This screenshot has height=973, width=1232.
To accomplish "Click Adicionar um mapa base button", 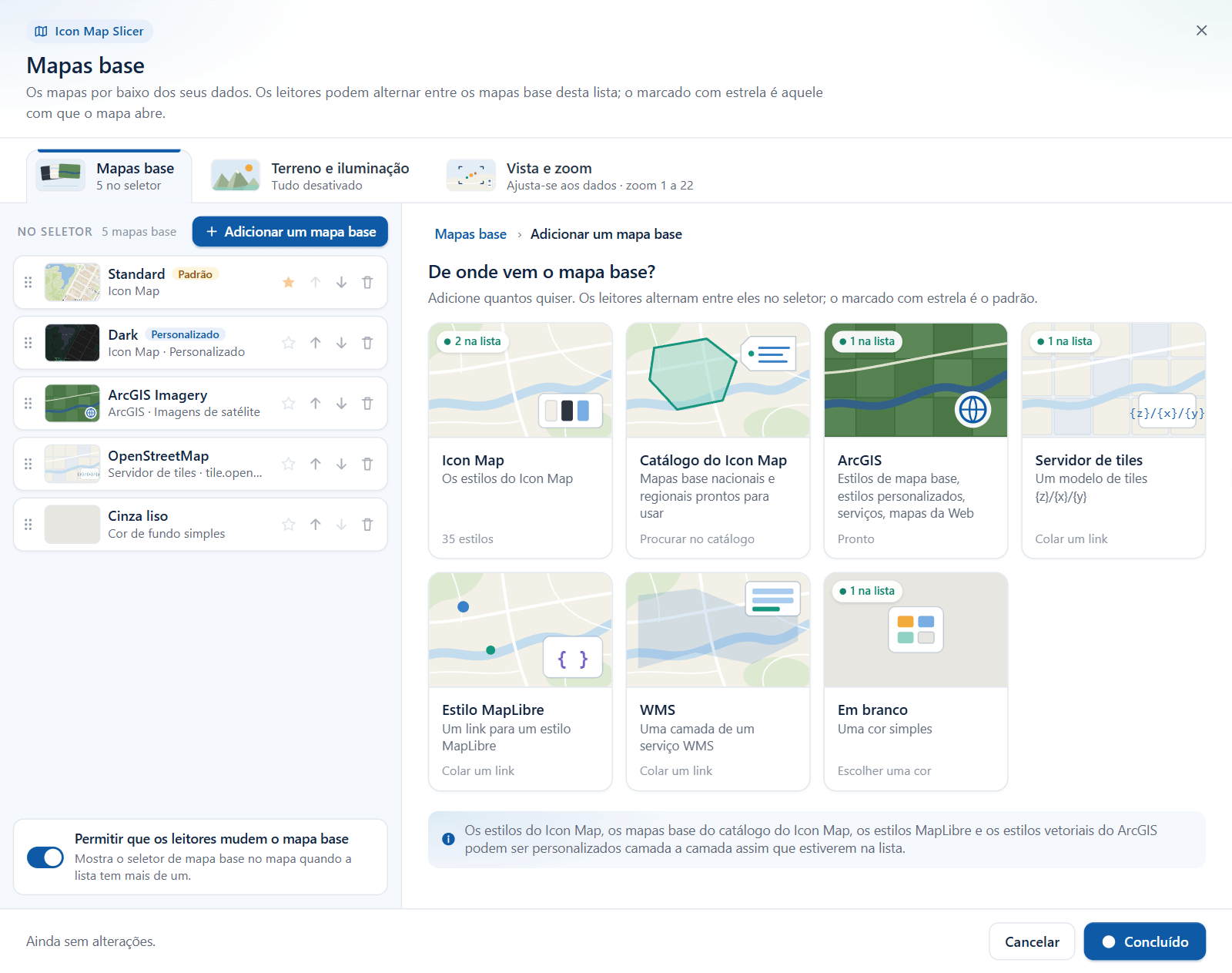I will (x=290, y=232).
